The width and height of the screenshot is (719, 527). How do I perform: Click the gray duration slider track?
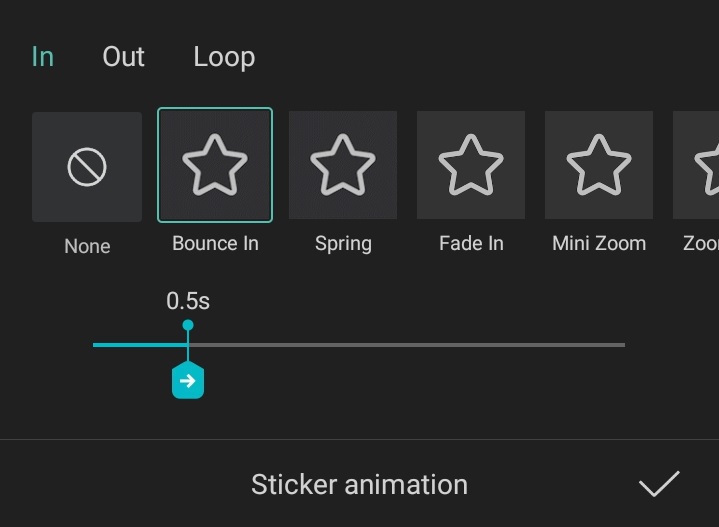click(420, 345)
